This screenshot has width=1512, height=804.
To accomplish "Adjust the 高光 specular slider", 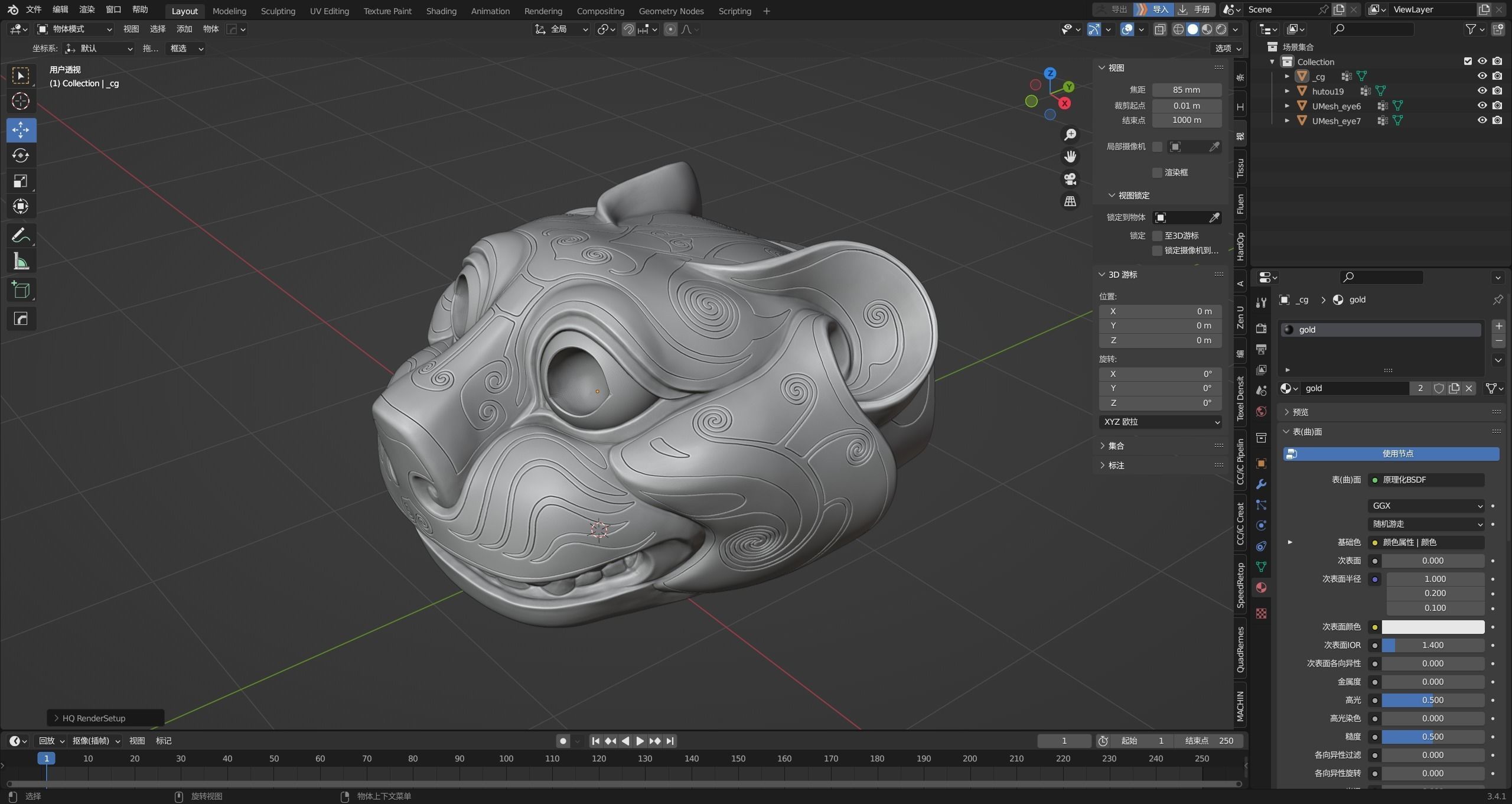I will [1433, 700].
